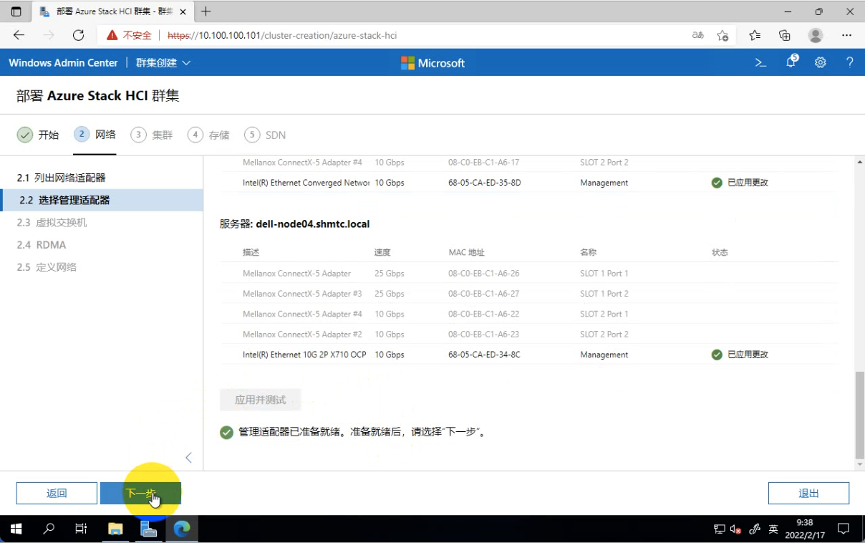Open Server Manager from taskbar
This screenshot has width=866, height=543.
click(148, 529)
